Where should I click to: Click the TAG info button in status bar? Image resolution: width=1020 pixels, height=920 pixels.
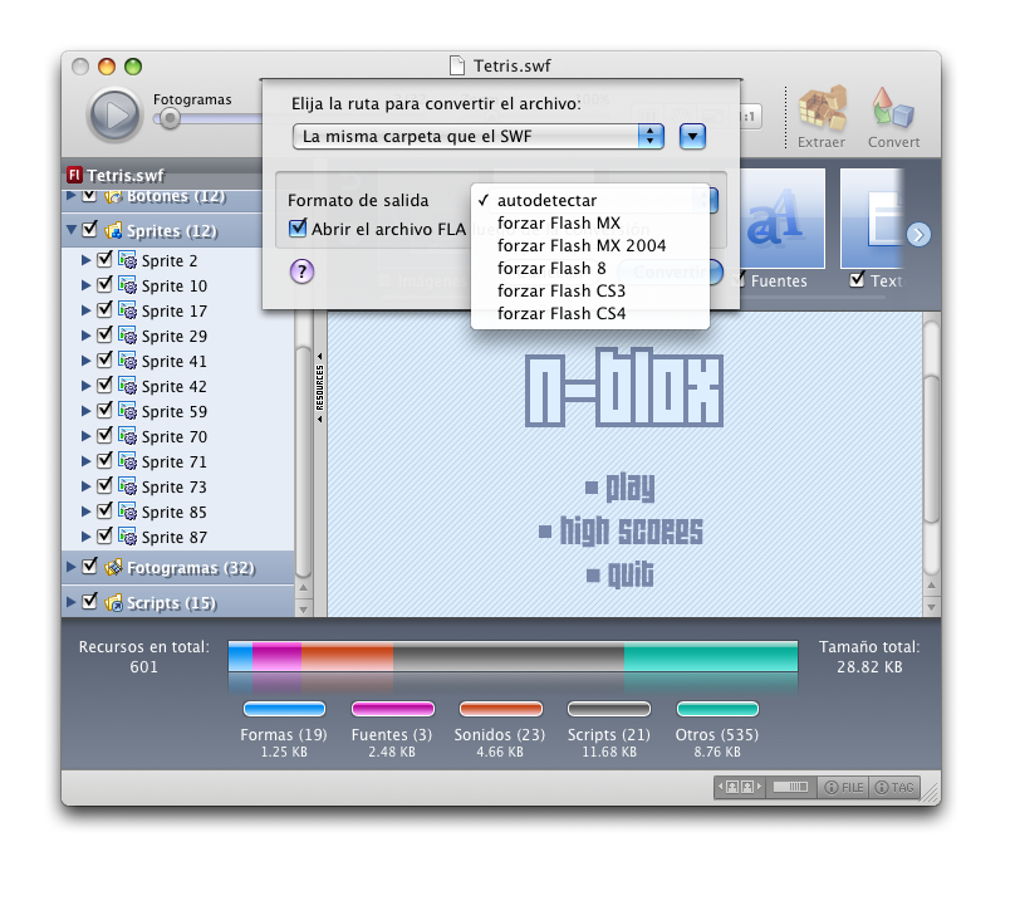point(894,787)
